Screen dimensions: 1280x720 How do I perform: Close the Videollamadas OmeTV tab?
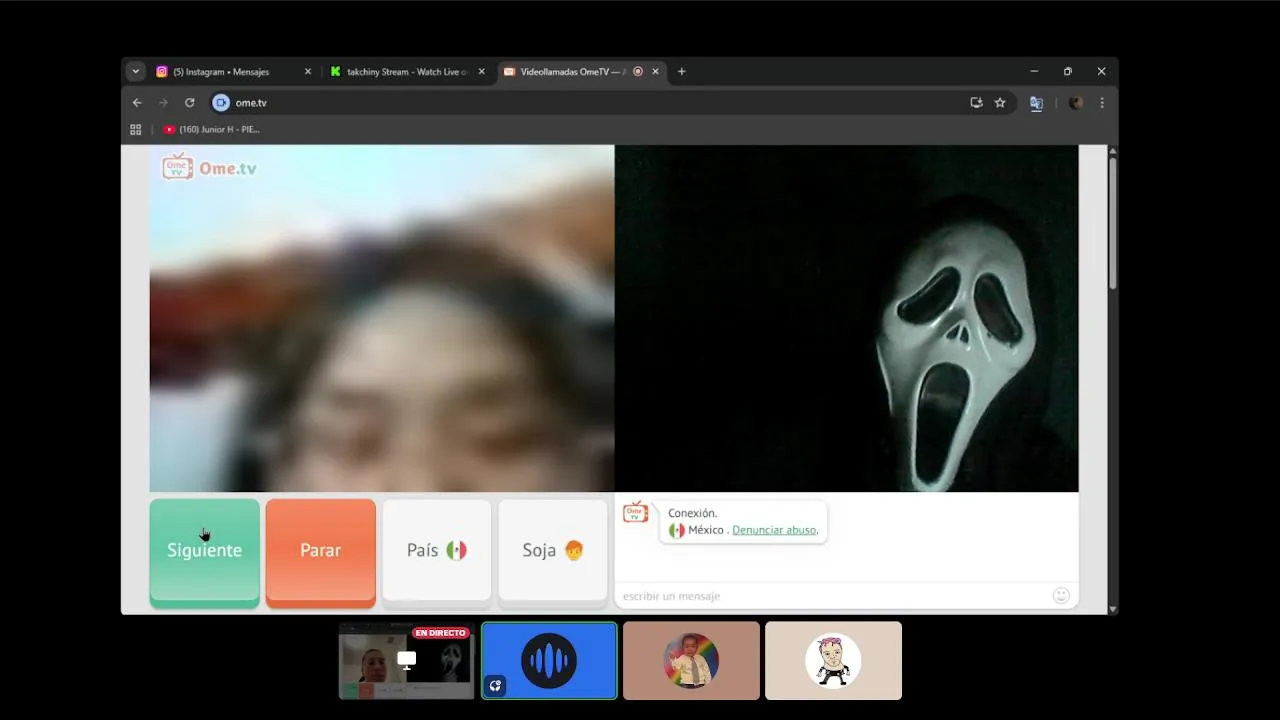[656, 72]
